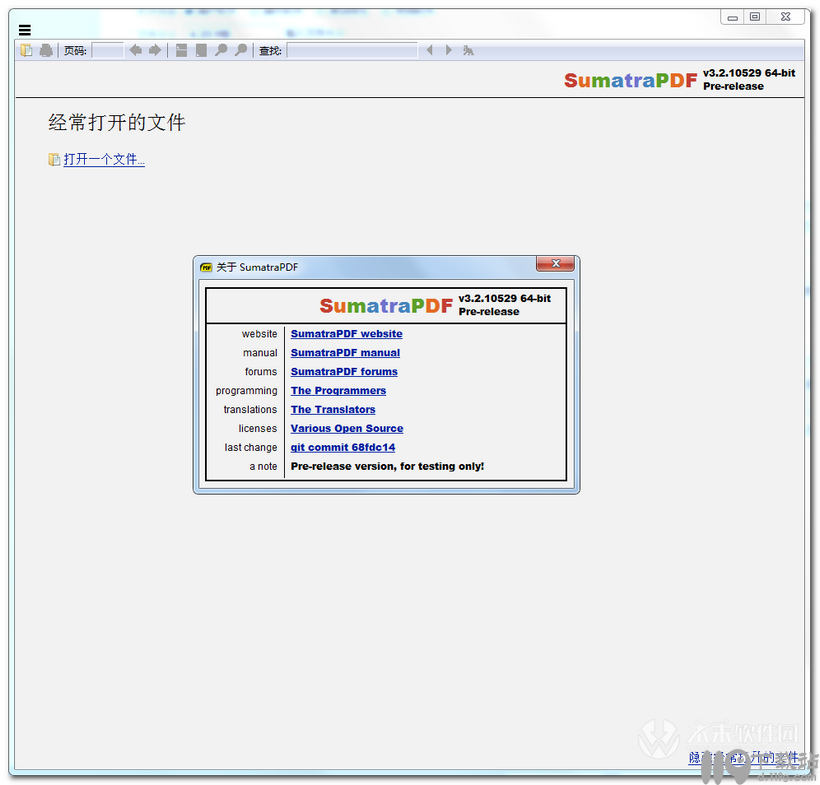
Task: Click the search text field
Action: coord(352,50)
